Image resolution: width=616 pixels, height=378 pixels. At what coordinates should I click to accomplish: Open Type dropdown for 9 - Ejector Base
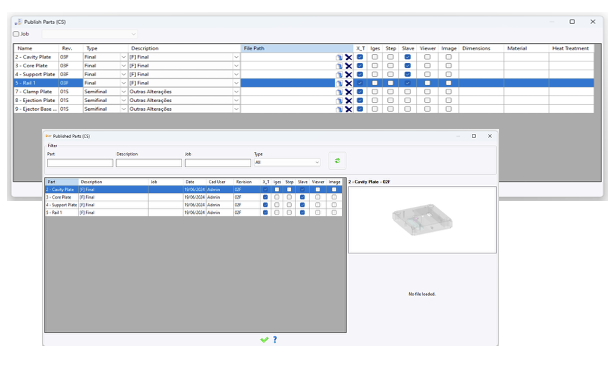(123, 109)
